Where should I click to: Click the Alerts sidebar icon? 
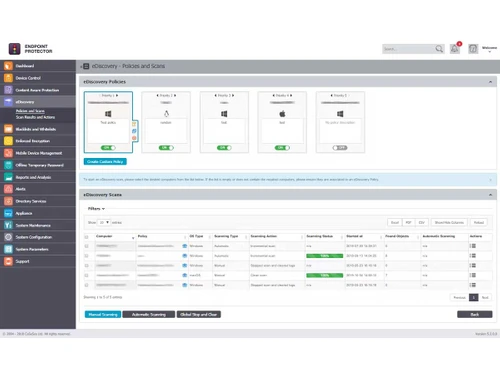[8, 189]
